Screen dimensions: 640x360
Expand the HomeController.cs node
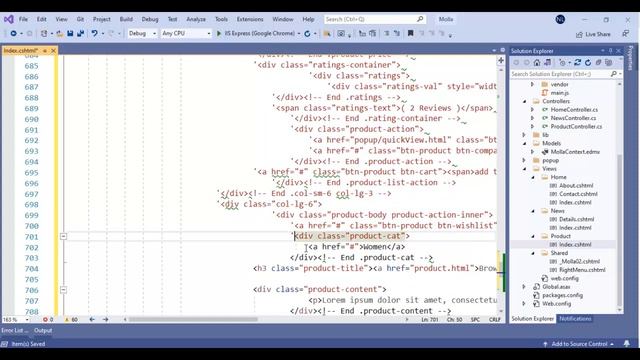pos(533,110)
